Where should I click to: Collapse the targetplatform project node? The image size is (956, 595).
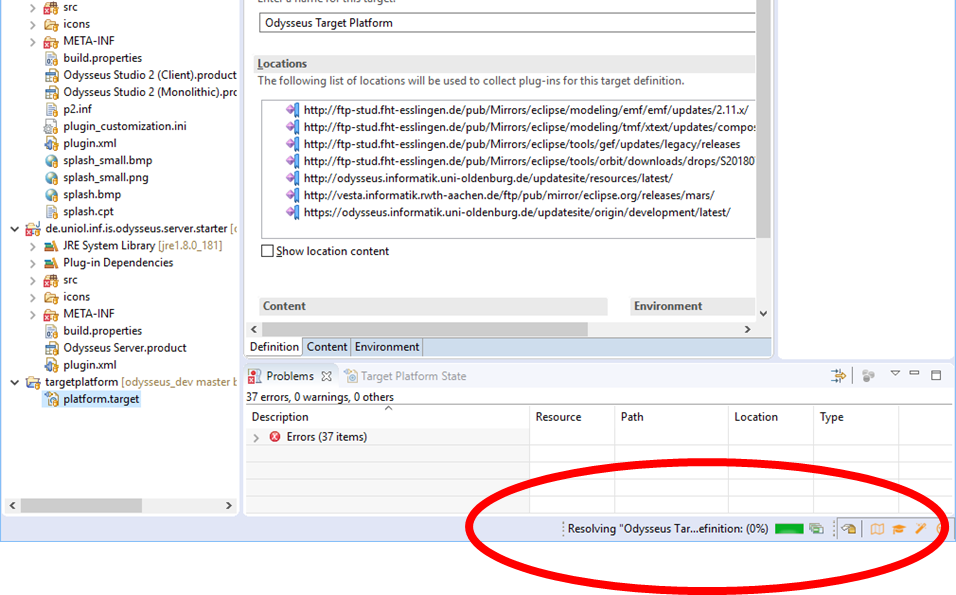(x=14, y=382)
